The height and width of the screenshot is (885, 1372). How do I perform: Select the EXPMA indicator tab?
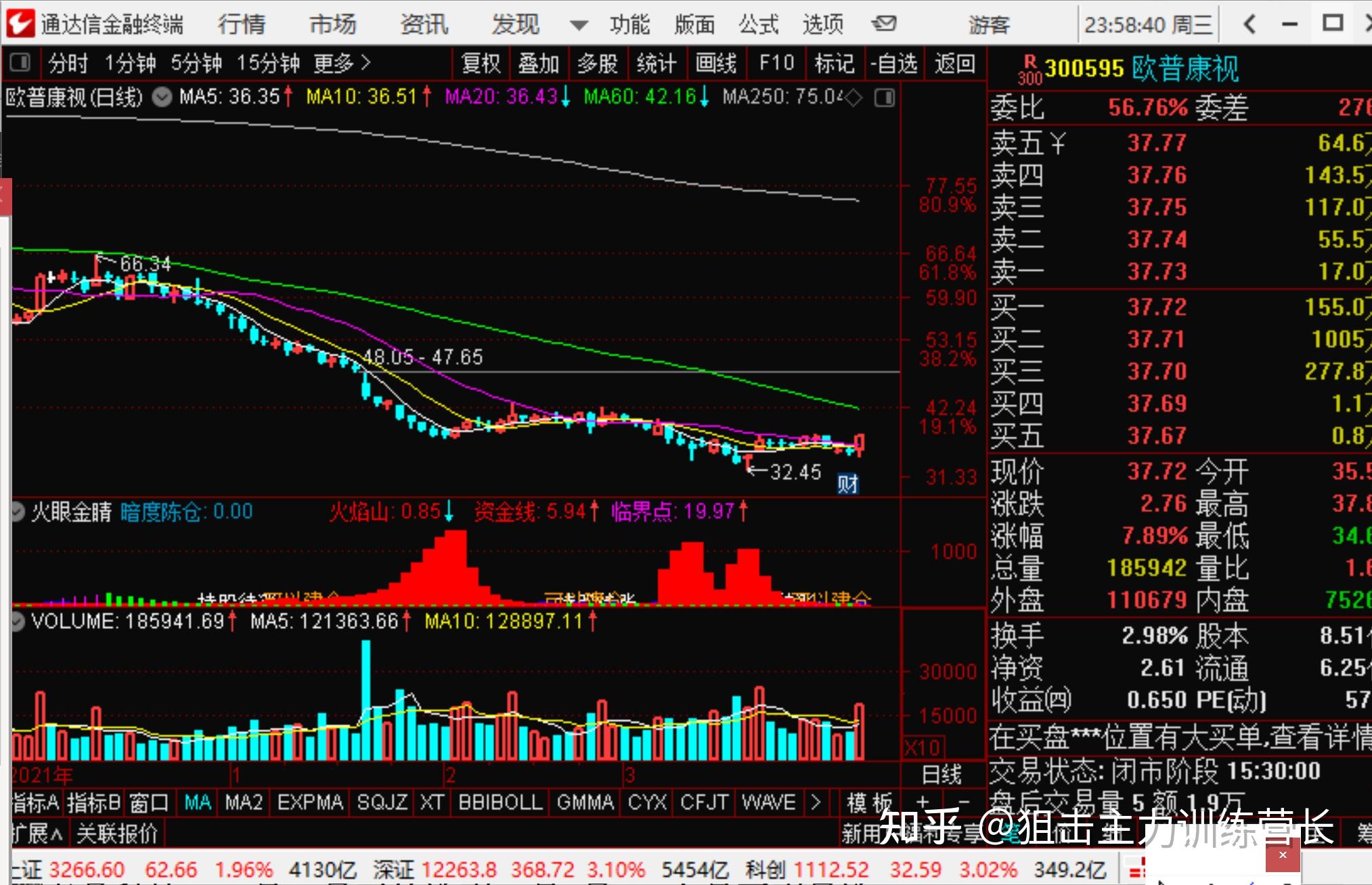(x=310, y=802)
